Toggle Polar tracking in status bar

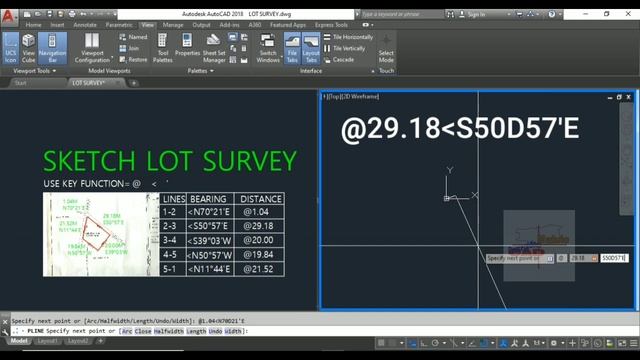click(435, 343)
